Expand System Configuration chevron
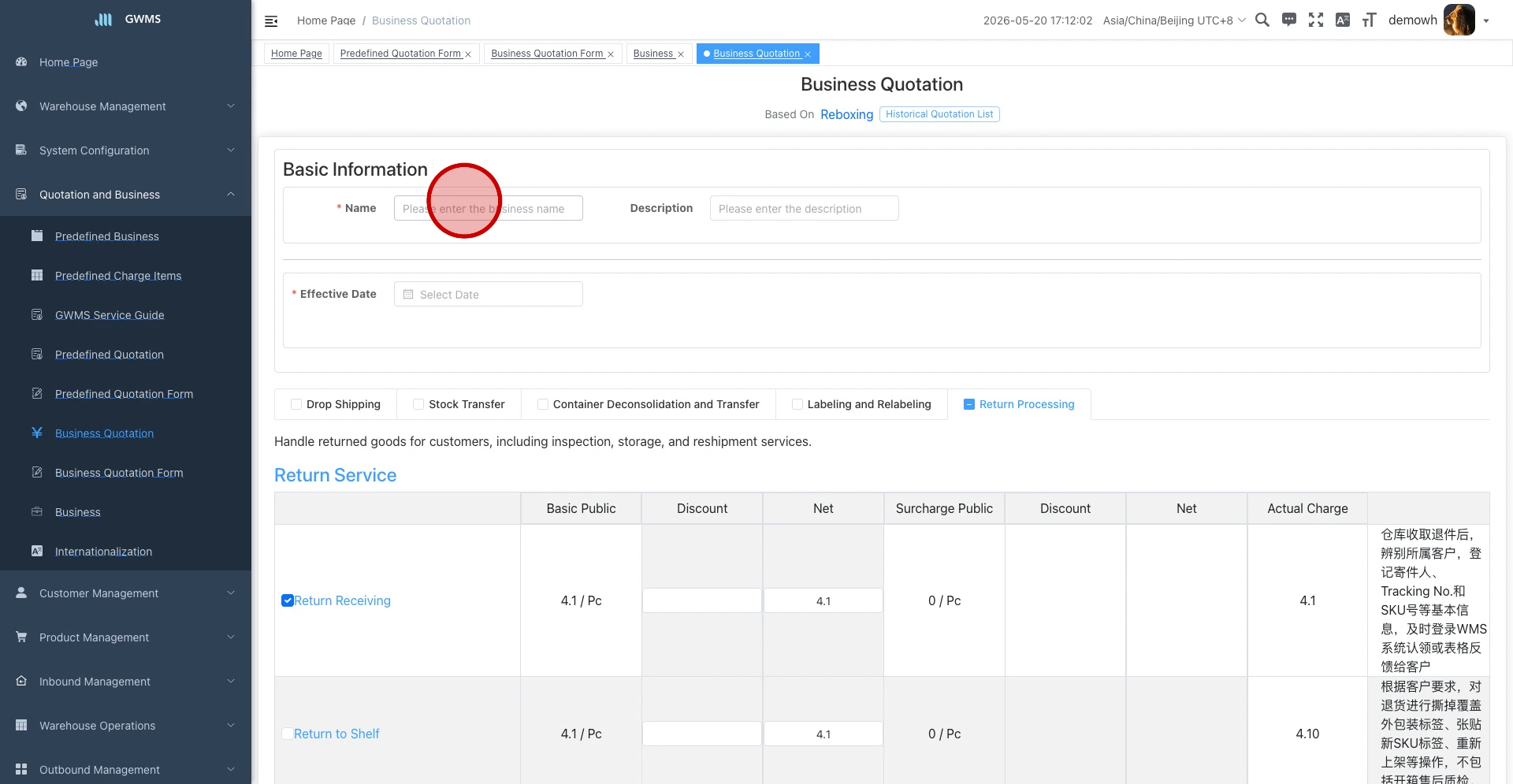1513x784 pixels. coord(231,150)
